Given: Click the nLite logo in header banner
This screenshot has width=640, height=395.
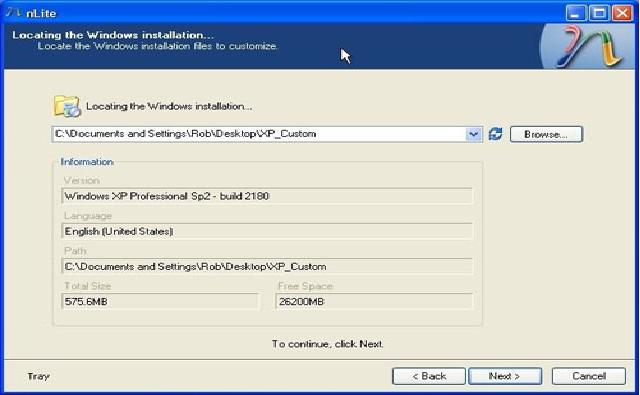Looking at the screenshot, I should click(x=589, y=47).
